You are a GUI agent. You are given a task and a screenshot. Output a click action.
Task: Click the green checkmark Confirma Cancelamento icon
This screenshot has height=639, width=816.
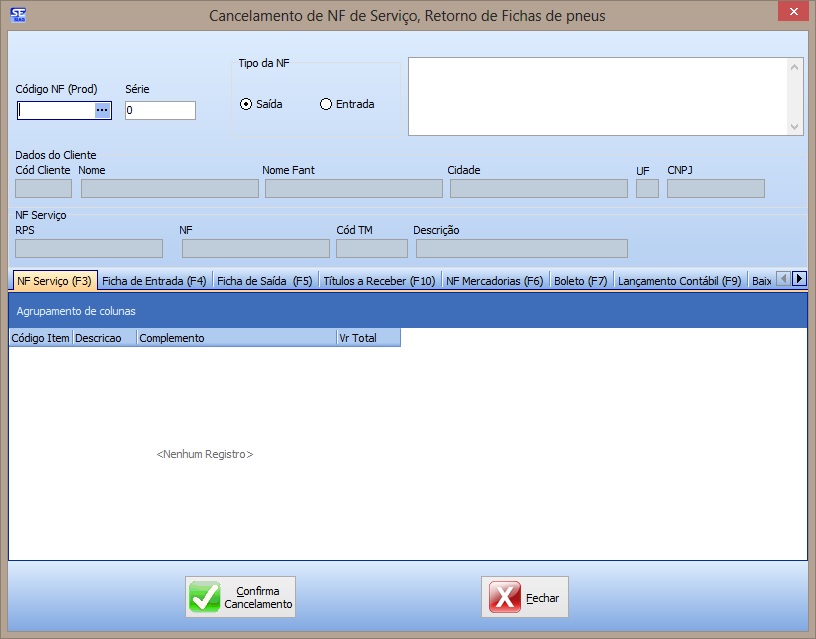205,598
